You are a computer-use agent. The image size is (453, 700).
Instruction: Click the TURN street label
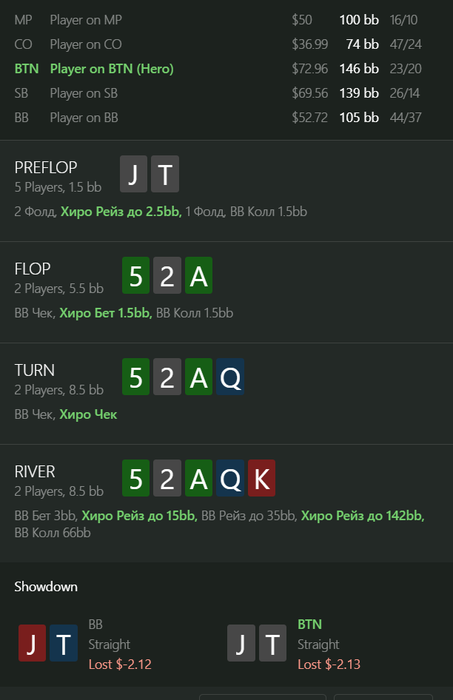click(34, 370)
